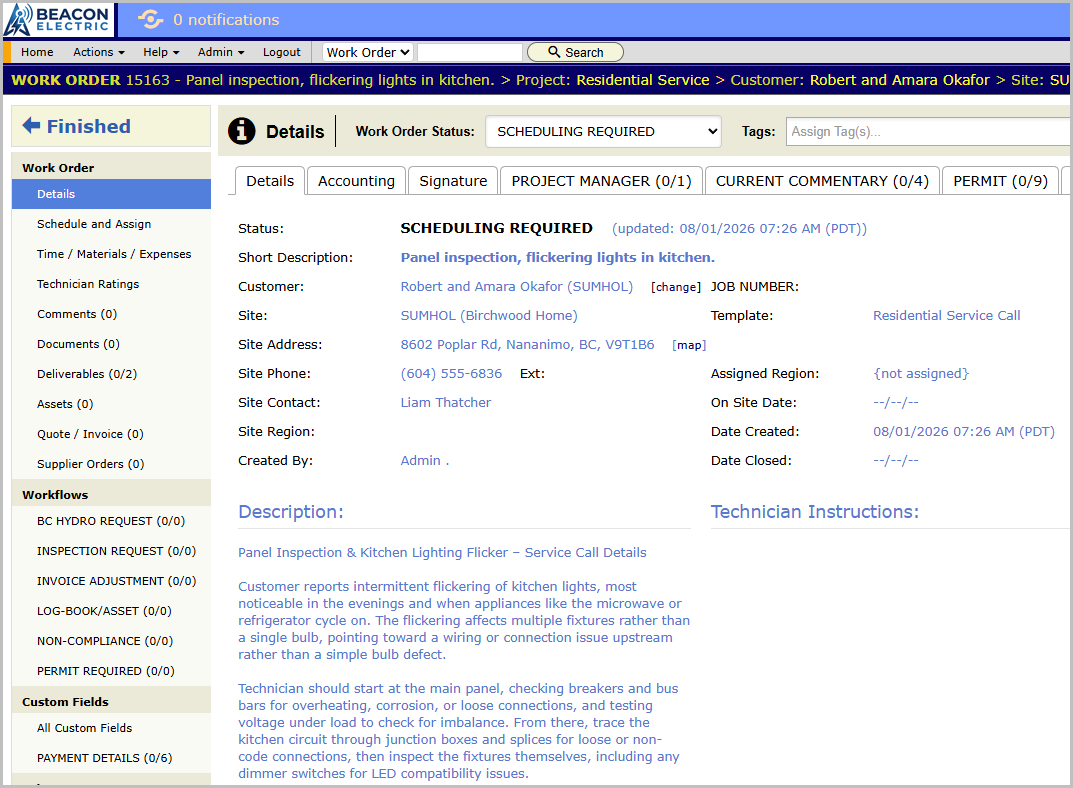The image size is (1073, 788).
Task: Click the [change] customer link
Action: pos(675,287)
